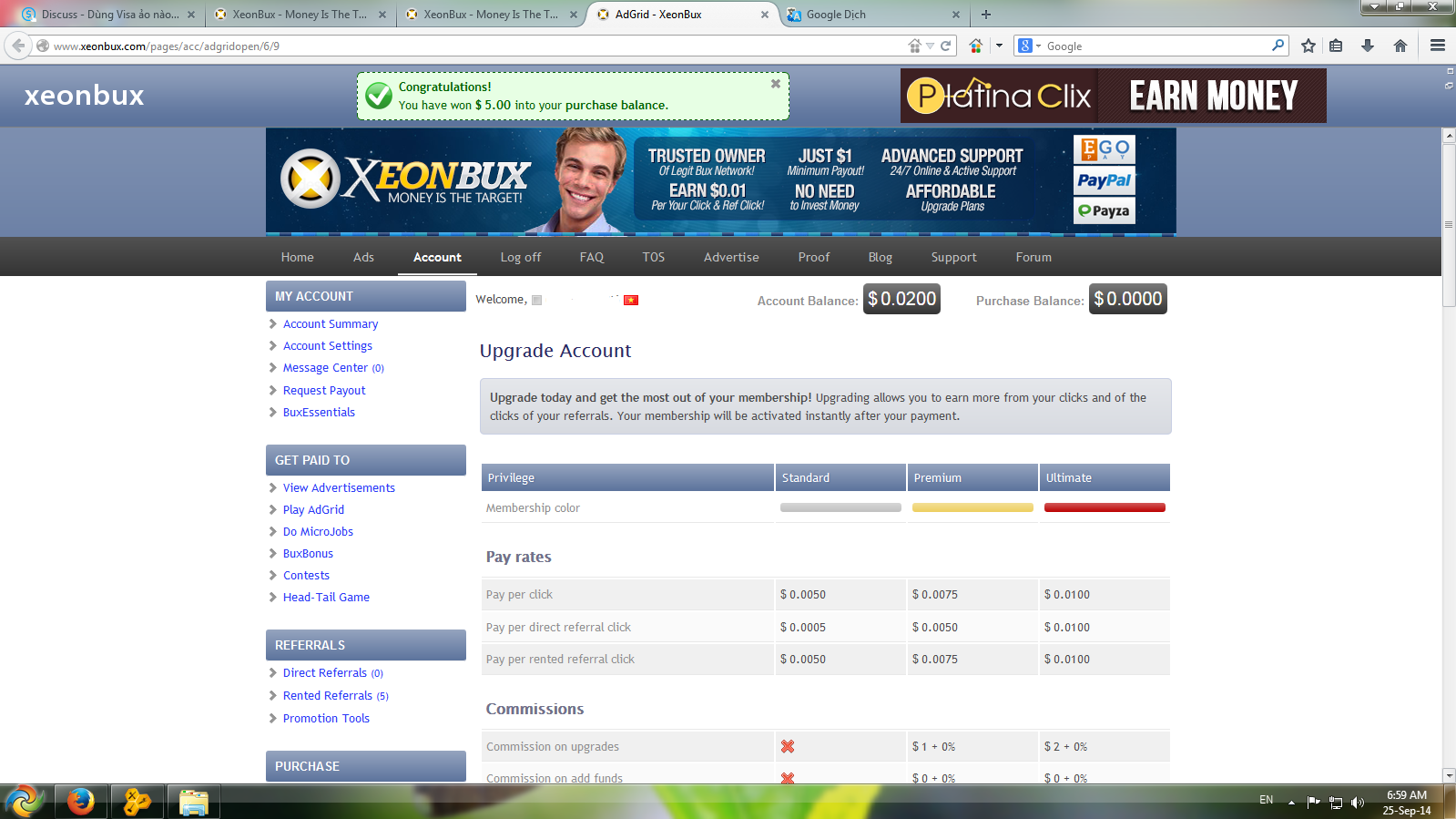Image resolution: width=1456 pixels, height=819 pixels.
Task: Open the dropdown arrow beside the colorful house icon
Action: coord(999,46)
